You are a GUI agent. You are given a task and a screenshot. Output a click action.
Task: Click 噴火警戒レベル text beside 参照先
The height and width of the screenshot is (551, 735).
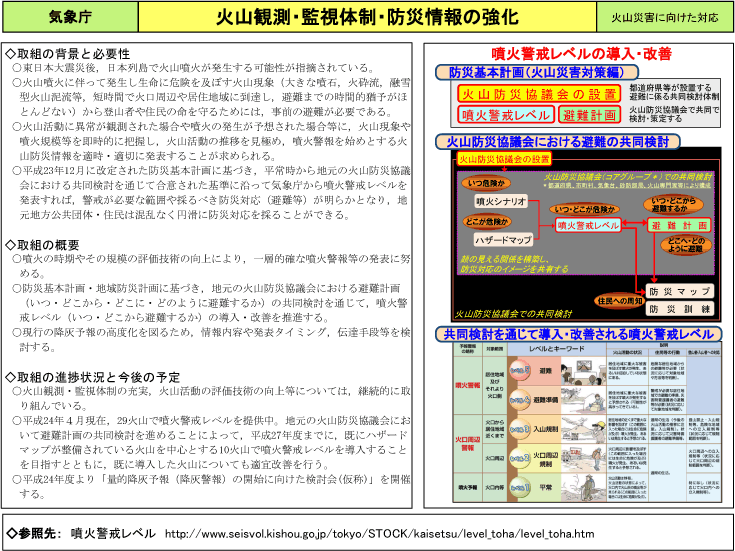(x=113, y=533)
